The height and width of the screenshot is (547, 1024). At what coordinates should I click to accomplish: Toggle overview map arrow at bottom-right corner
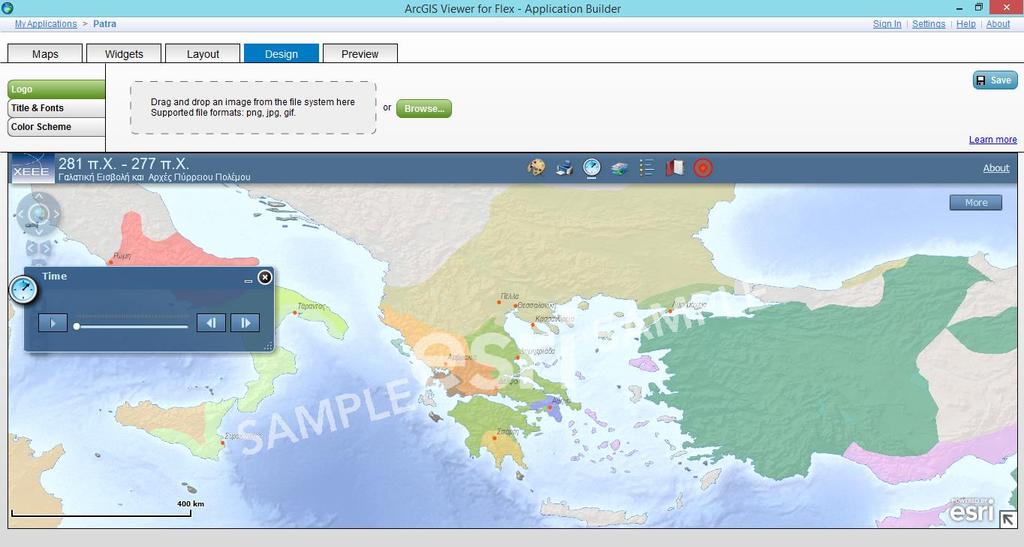click(1008, 519)
